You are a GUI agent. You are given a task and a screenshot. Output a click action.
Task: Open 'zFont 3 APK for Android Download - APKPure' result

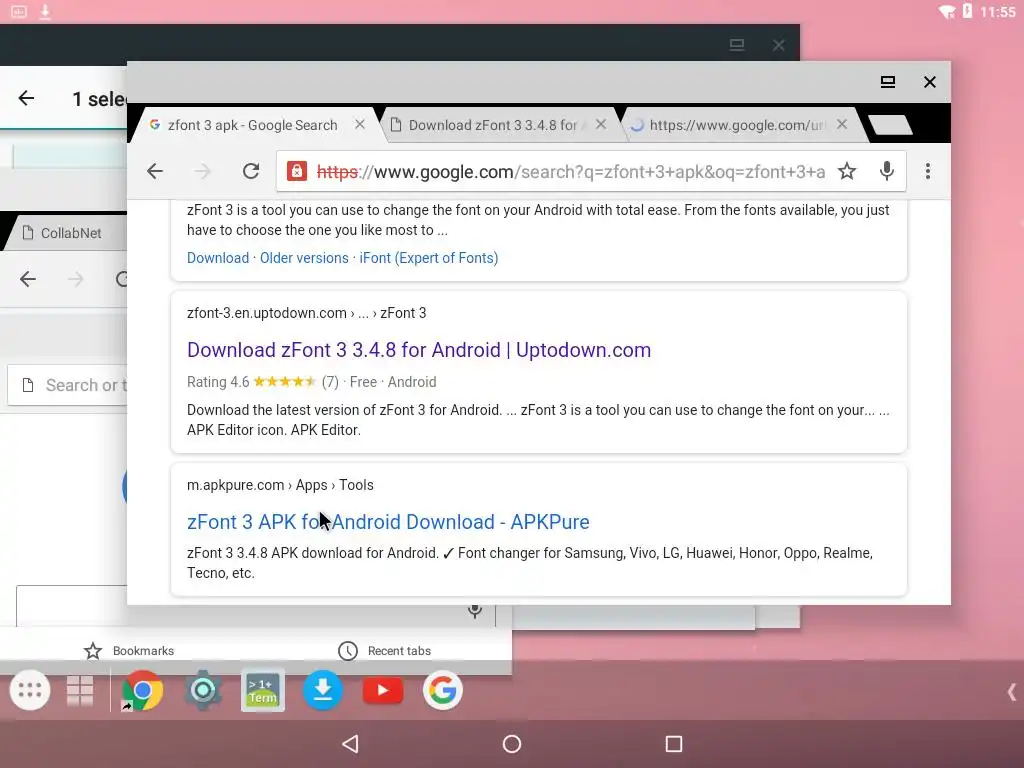point(388,522)
